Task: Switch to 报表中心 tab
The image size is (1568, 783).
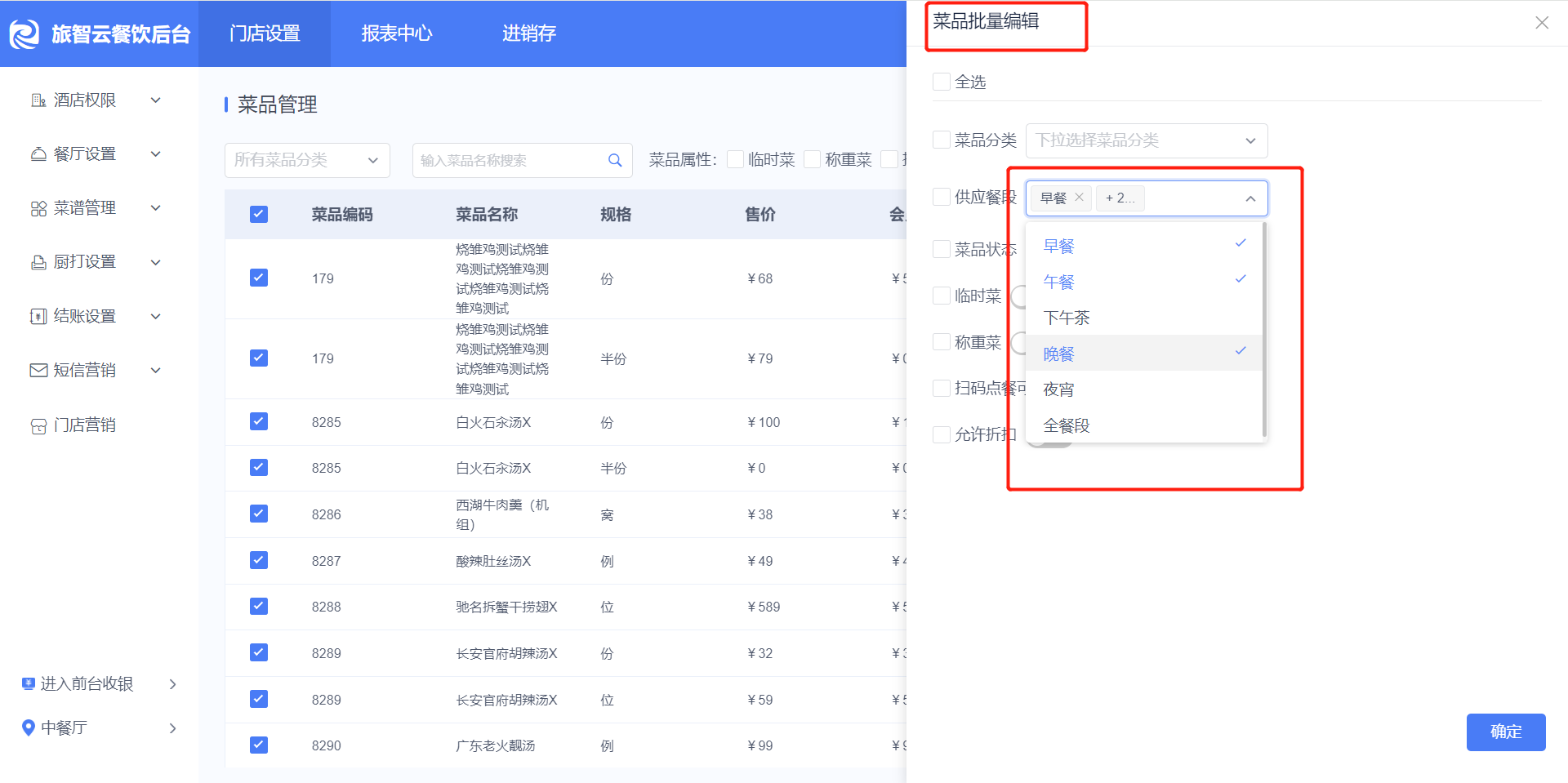Action: tap(397, 33)
